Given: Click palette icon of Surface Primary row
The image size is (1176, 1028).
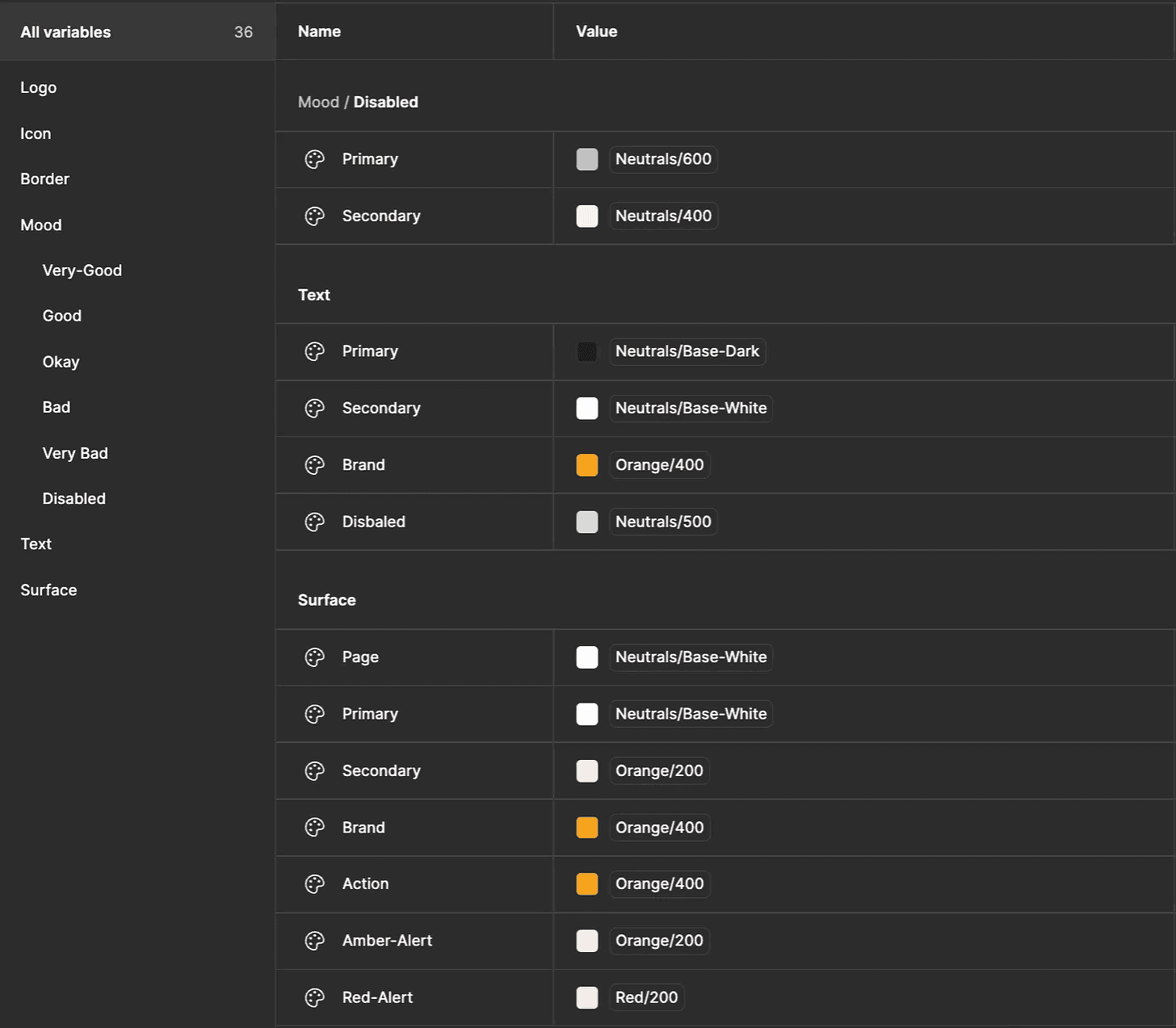Looking at the screenshot, I should 314,714.
